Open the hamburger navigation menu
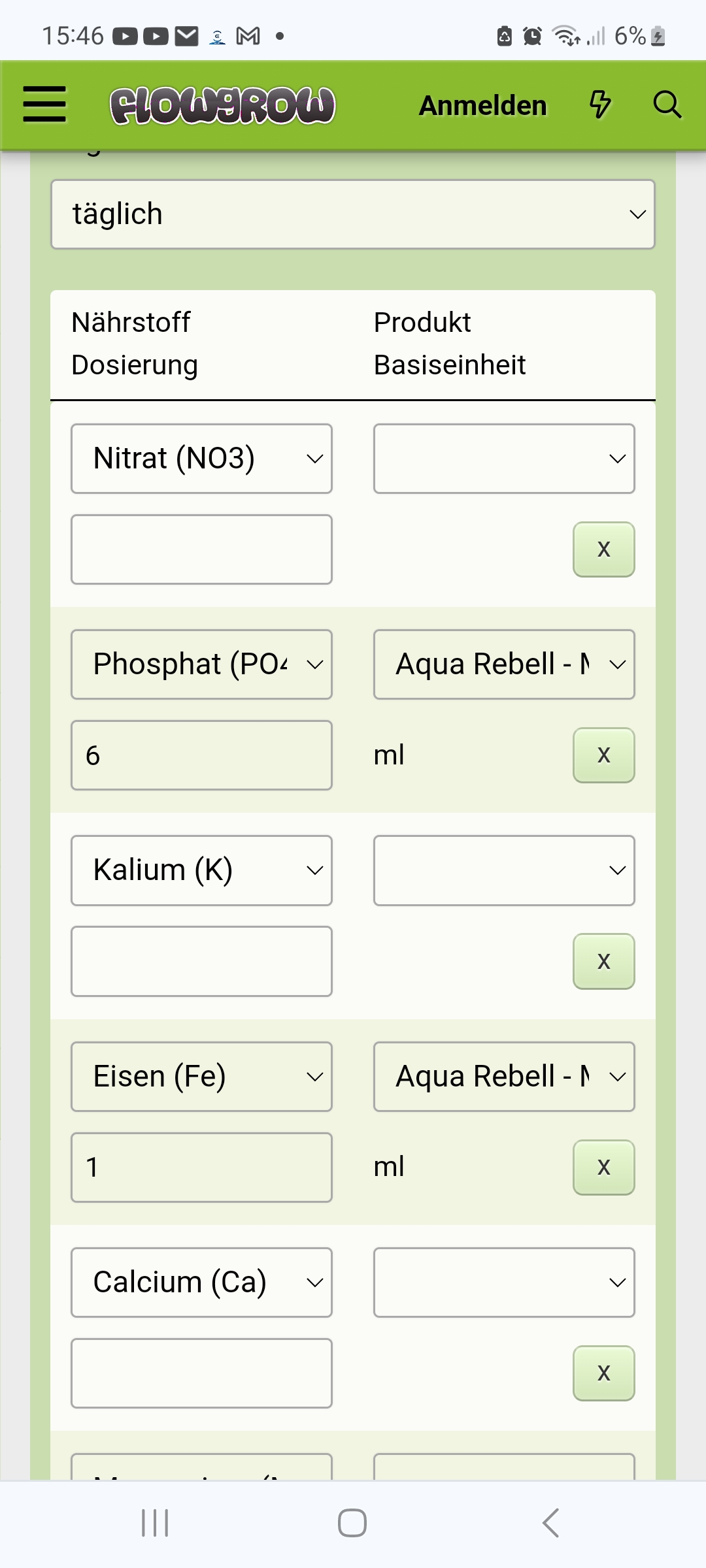Screen dimensions: 706x1568 [44, 105]
